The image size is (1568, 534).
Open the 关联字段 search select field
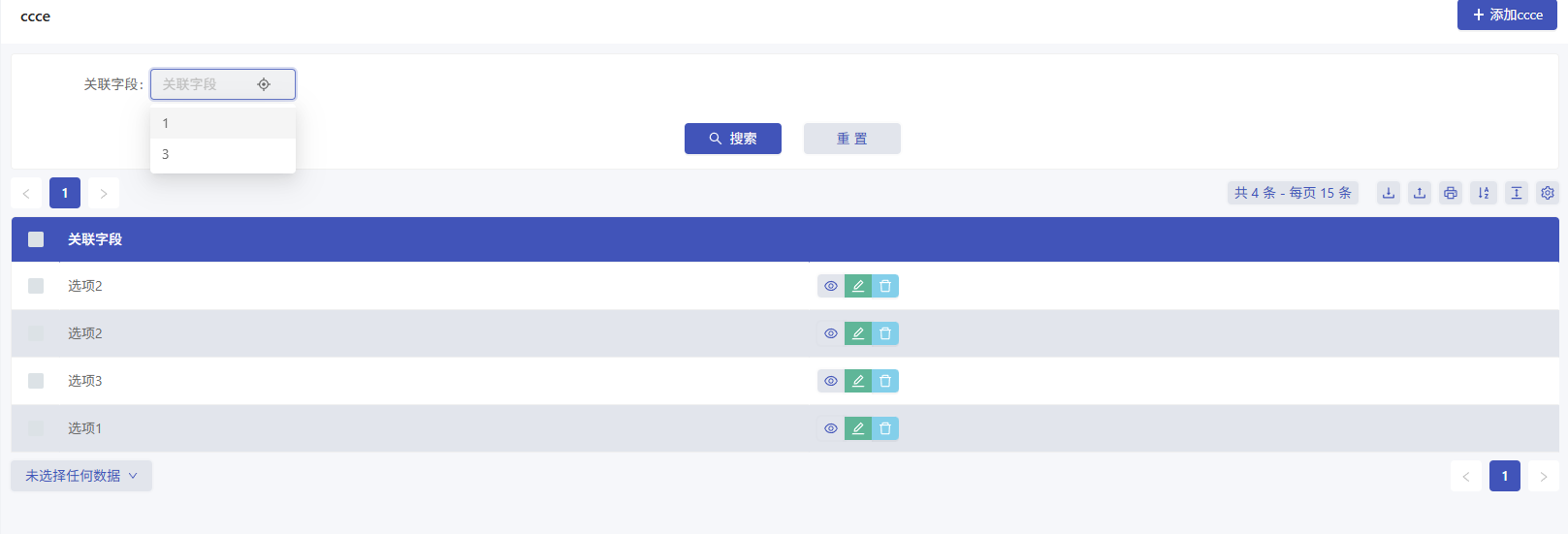click(223, 84)
